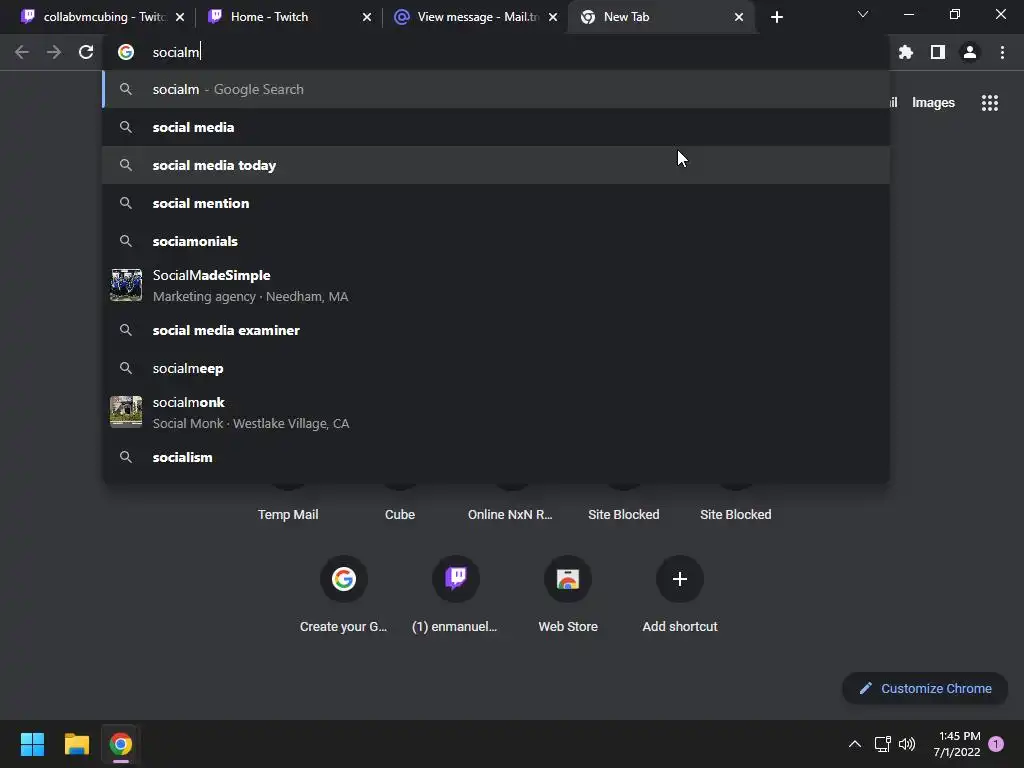Viewport: 1024px width, 768px height.
Task: Open the network status tray icon
Action: [x=882, y=744]
